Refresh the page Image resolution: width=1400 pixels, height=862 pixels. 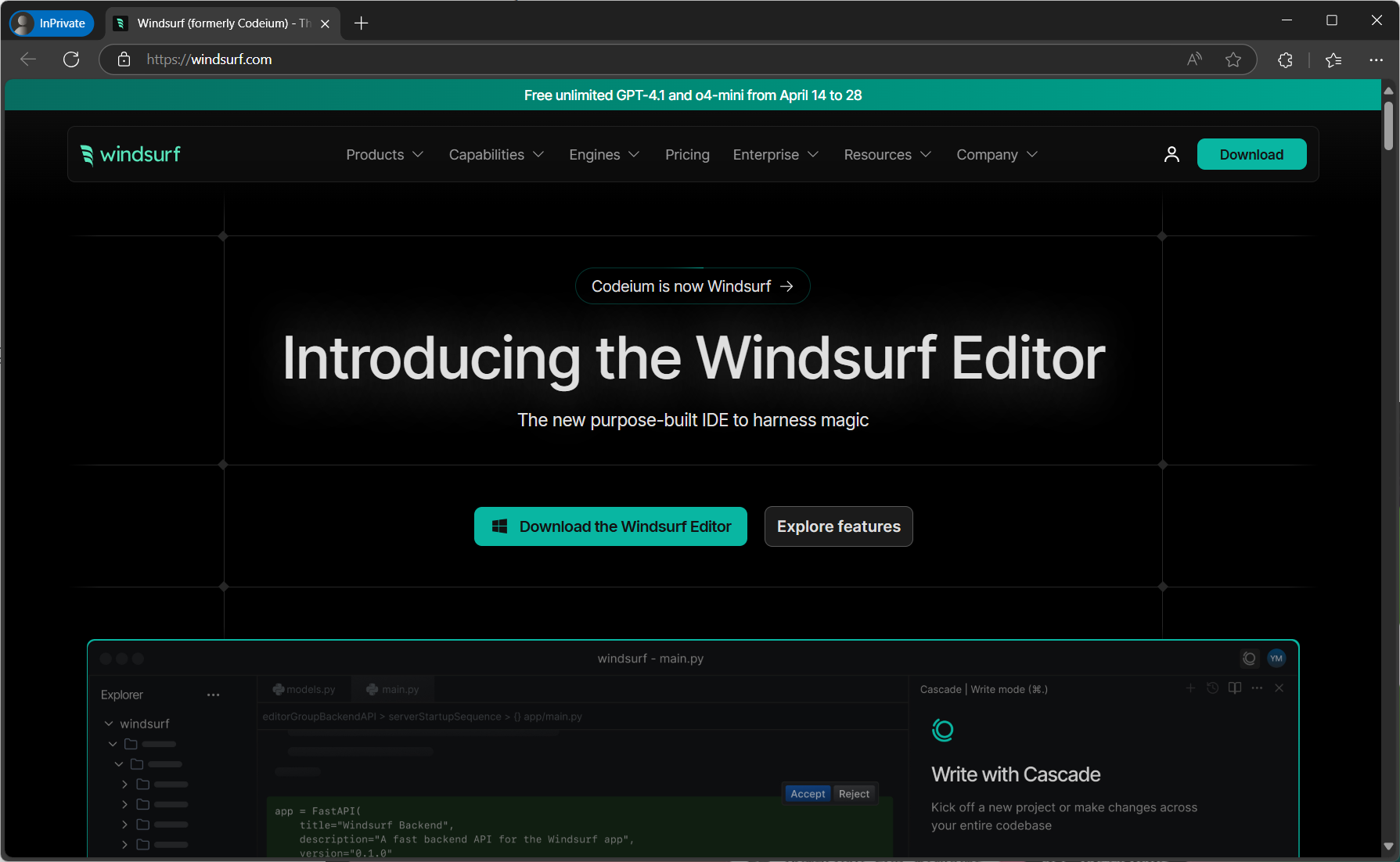point(71,59)
